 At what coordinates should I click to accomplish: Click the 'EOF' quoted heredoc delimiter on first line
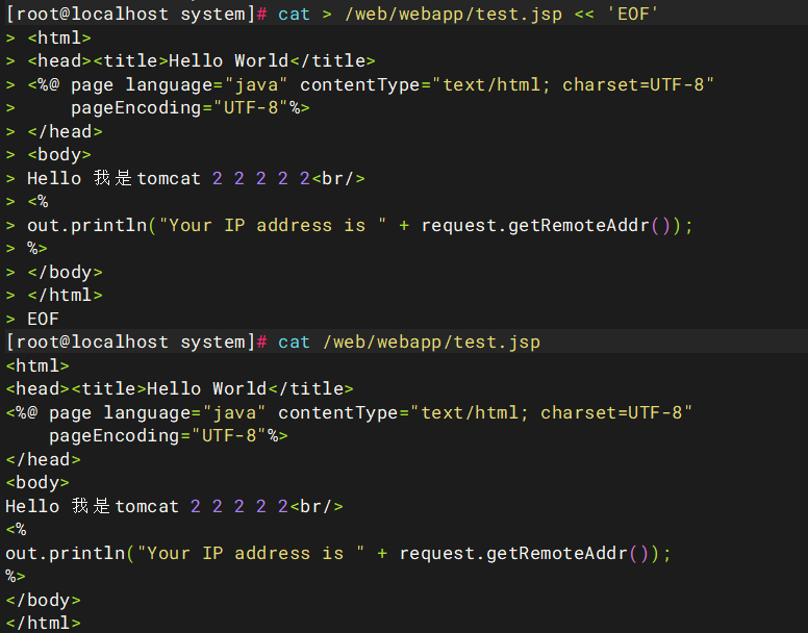(x=633, y=14)
